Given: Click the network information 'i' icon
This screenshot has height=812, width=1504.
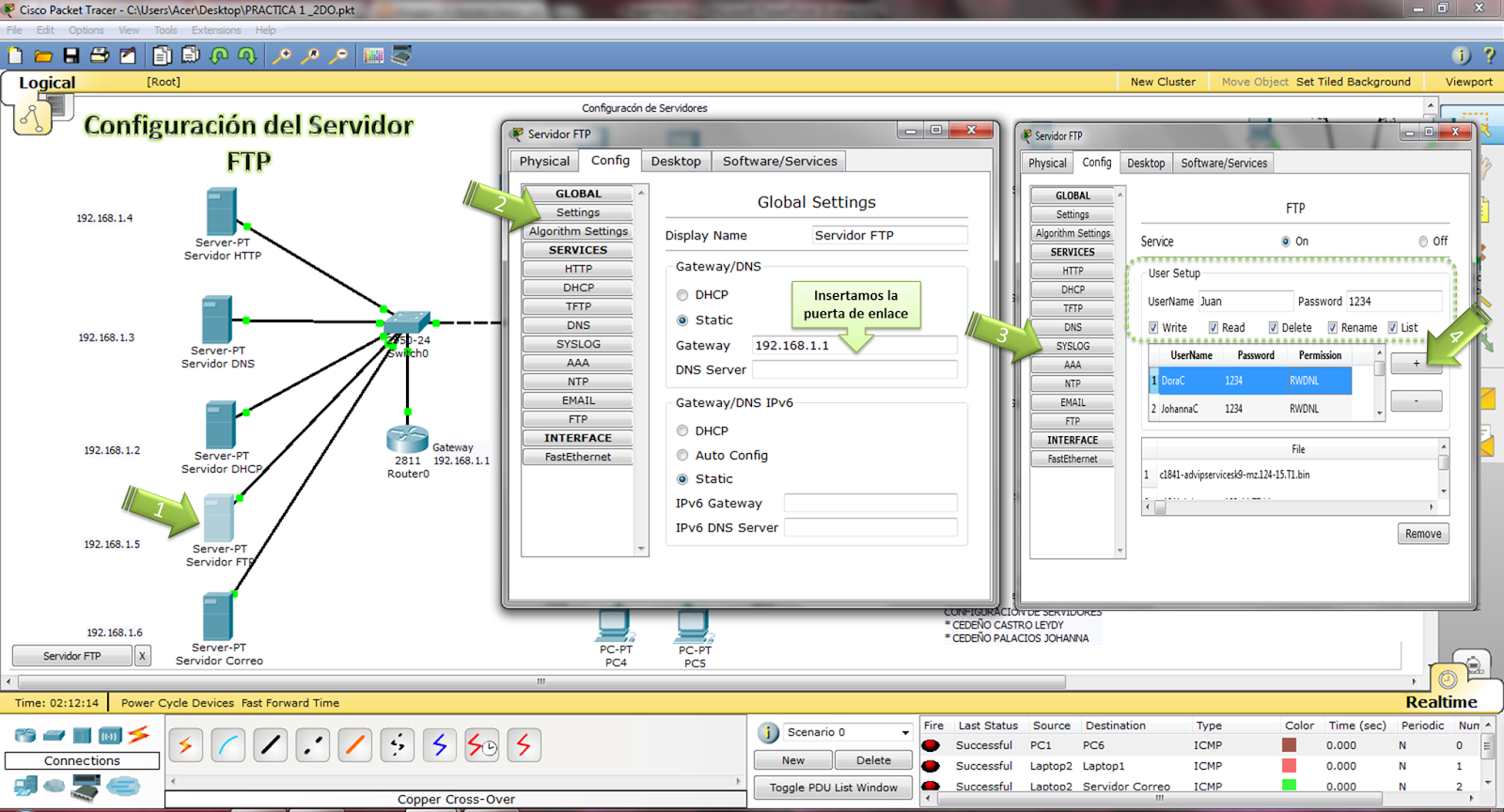Looking at the screenshot, I should point(1461,55).
